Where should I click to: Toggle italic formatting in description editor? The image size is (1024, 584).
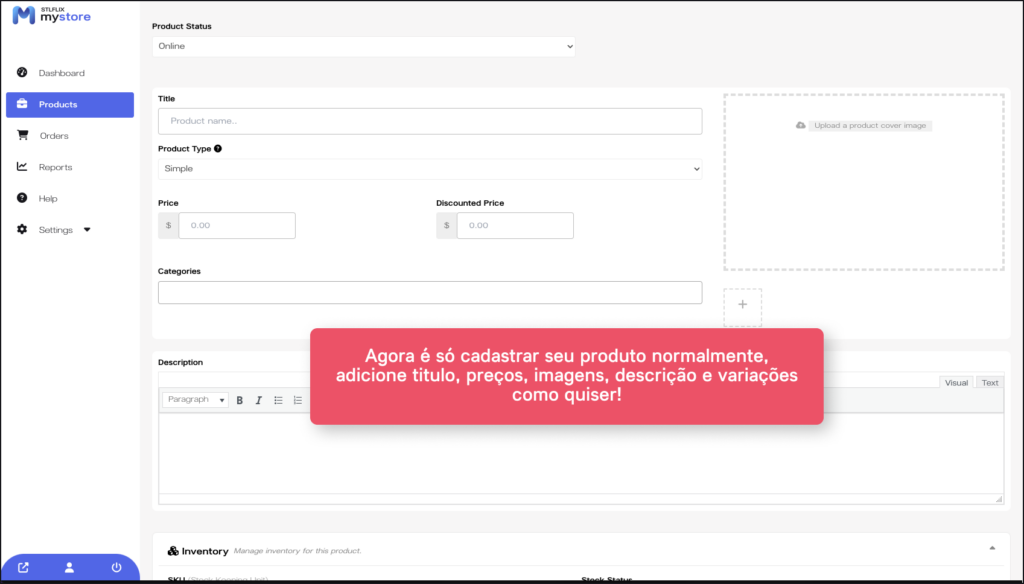[259, 400]
